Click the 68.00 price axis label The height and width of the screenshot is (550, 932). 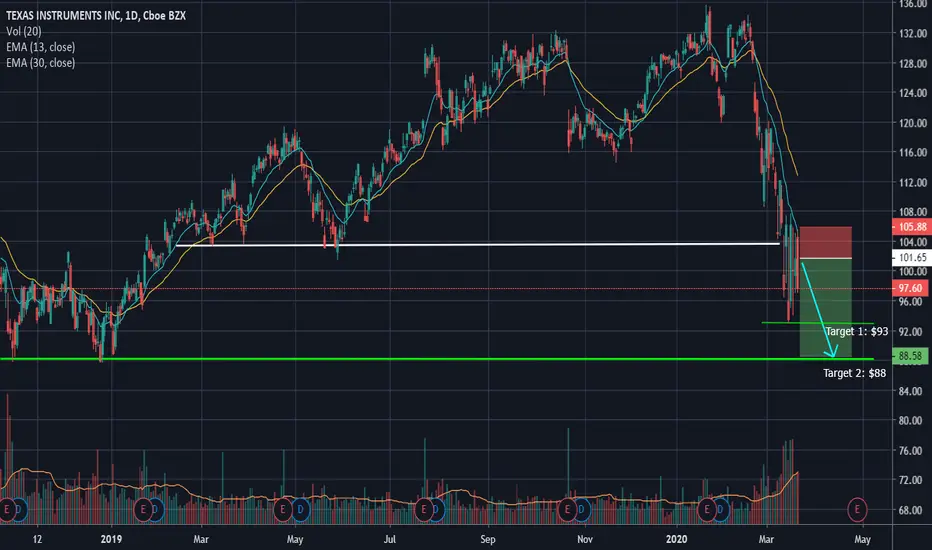tap(913, 511)
